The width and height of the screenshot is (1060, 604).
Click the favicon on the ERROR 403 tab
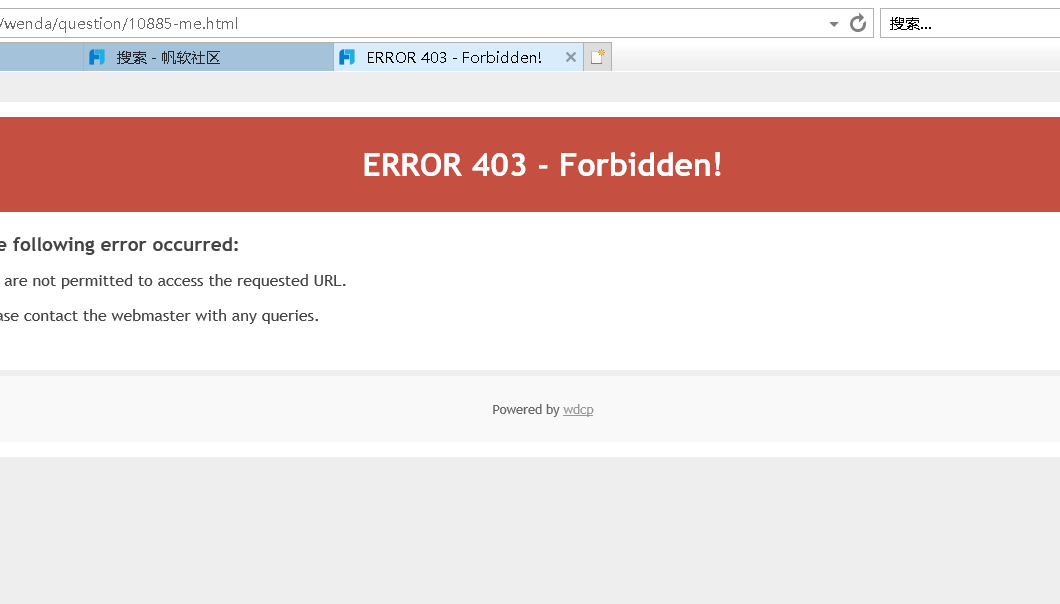(x=347, y=57)
